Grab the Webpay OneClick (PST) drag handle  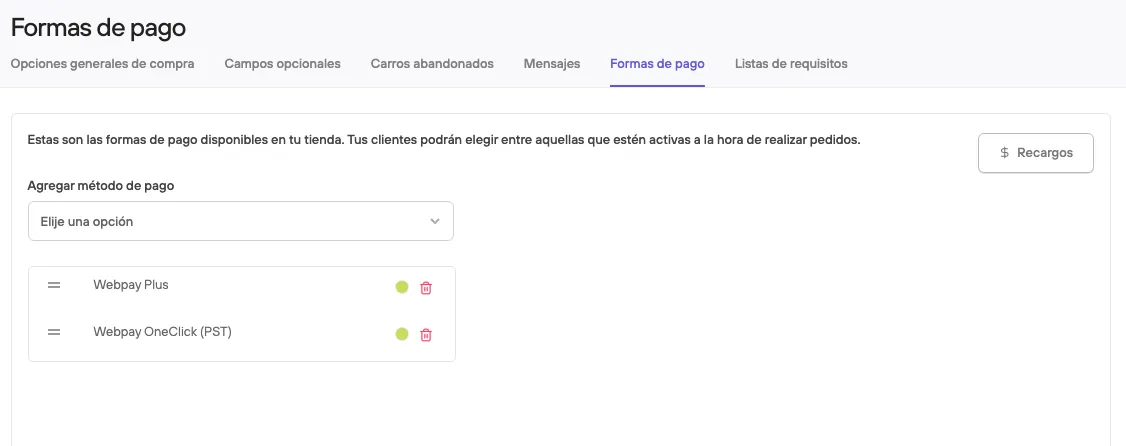point(54,333)
